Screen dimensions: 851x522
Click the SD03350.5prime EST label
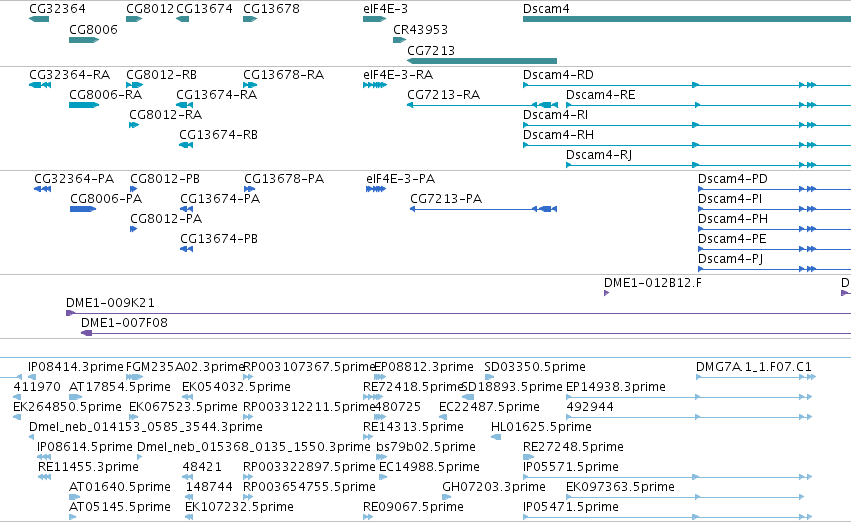pyautogui.click(x=535, y=367)
